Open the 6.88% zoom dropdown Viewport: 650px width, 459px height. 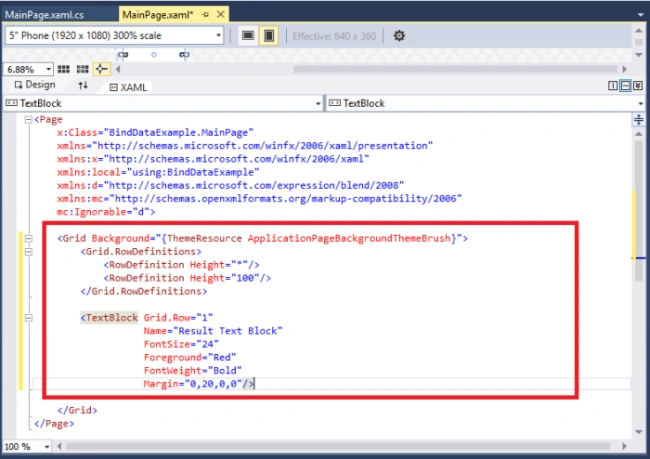(x=29, y=69)
